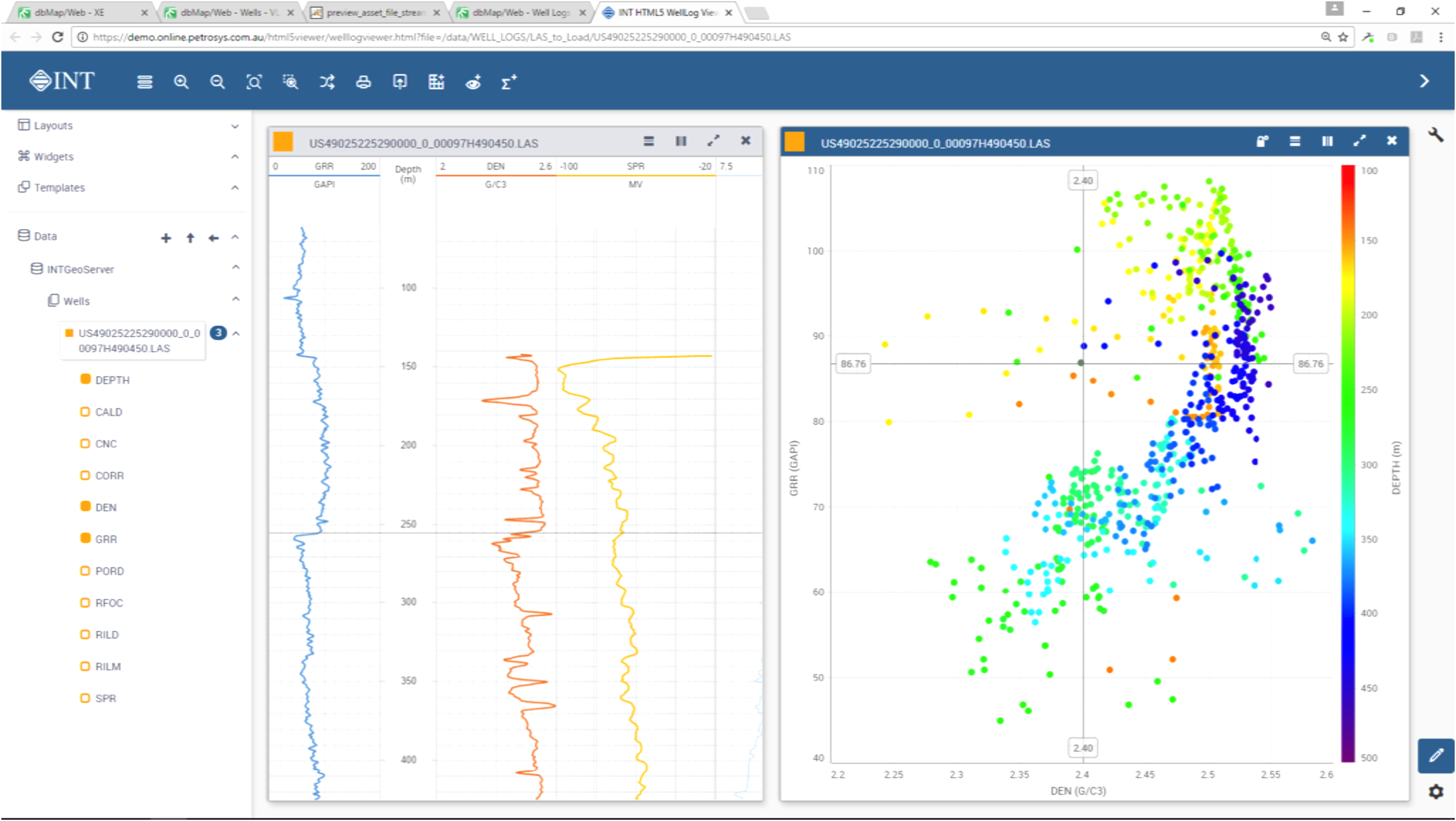Click the browser address bar URL
This screenshot has height=821, width=1456.
coord(441,37)
